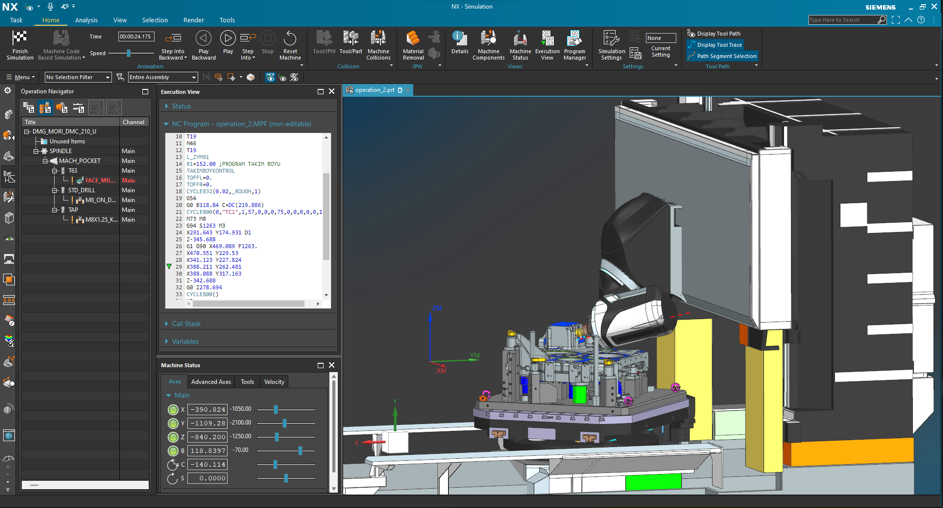Switch to the Selection ribbon tab
943x508 pixels.
pos(155,20)
